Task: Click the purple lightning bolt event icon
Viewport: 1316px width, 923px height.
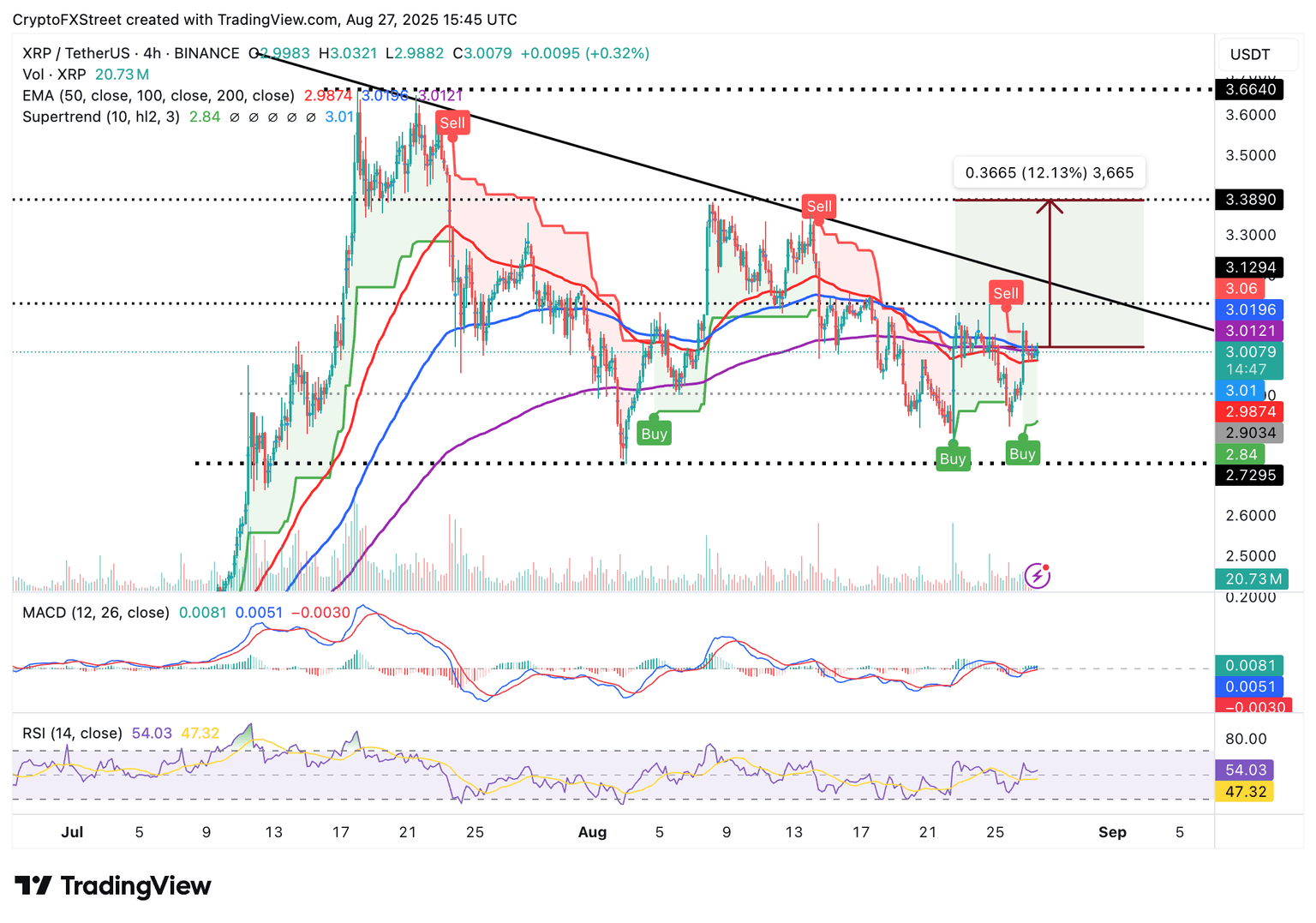Action: [1038, 576]
